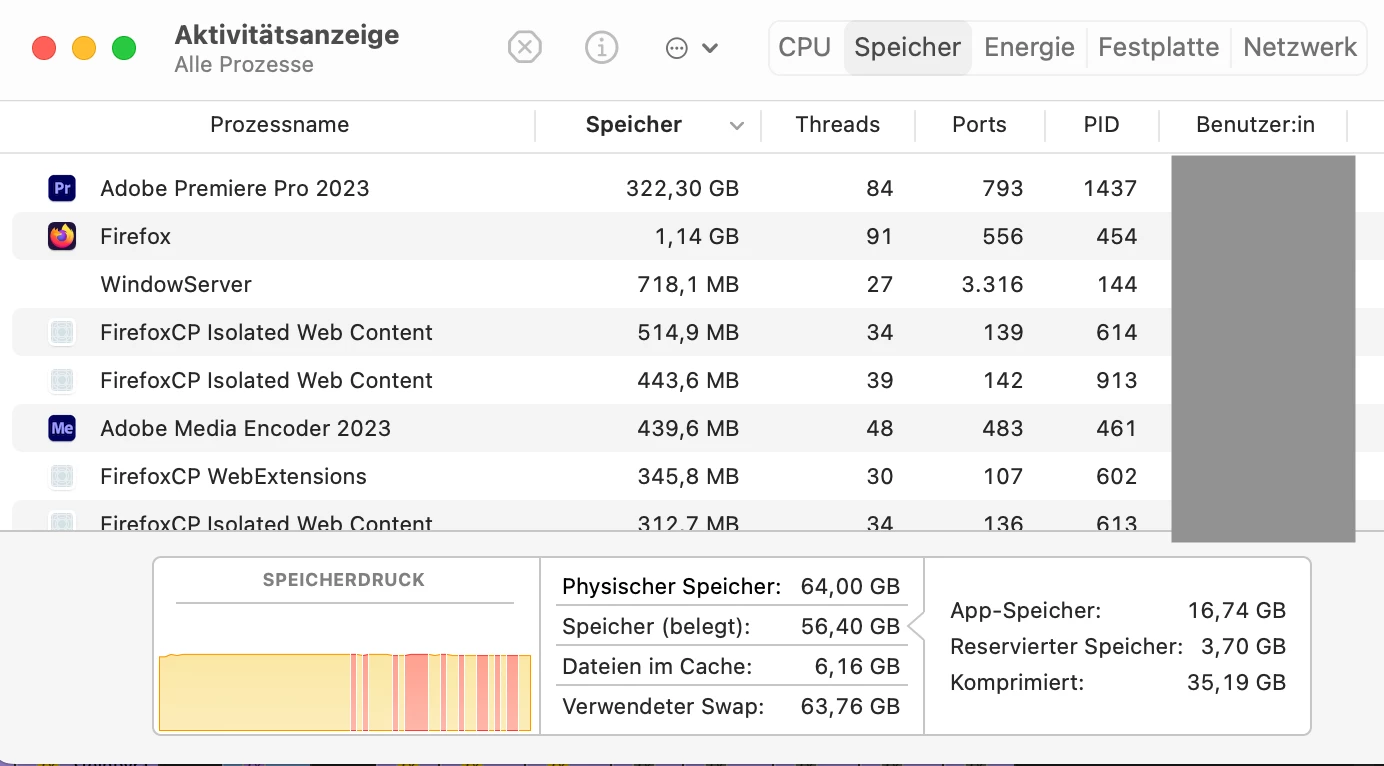Sort by the Prozessname column header
Viewport: 1384px width, 766px height.
click(279, 125)
